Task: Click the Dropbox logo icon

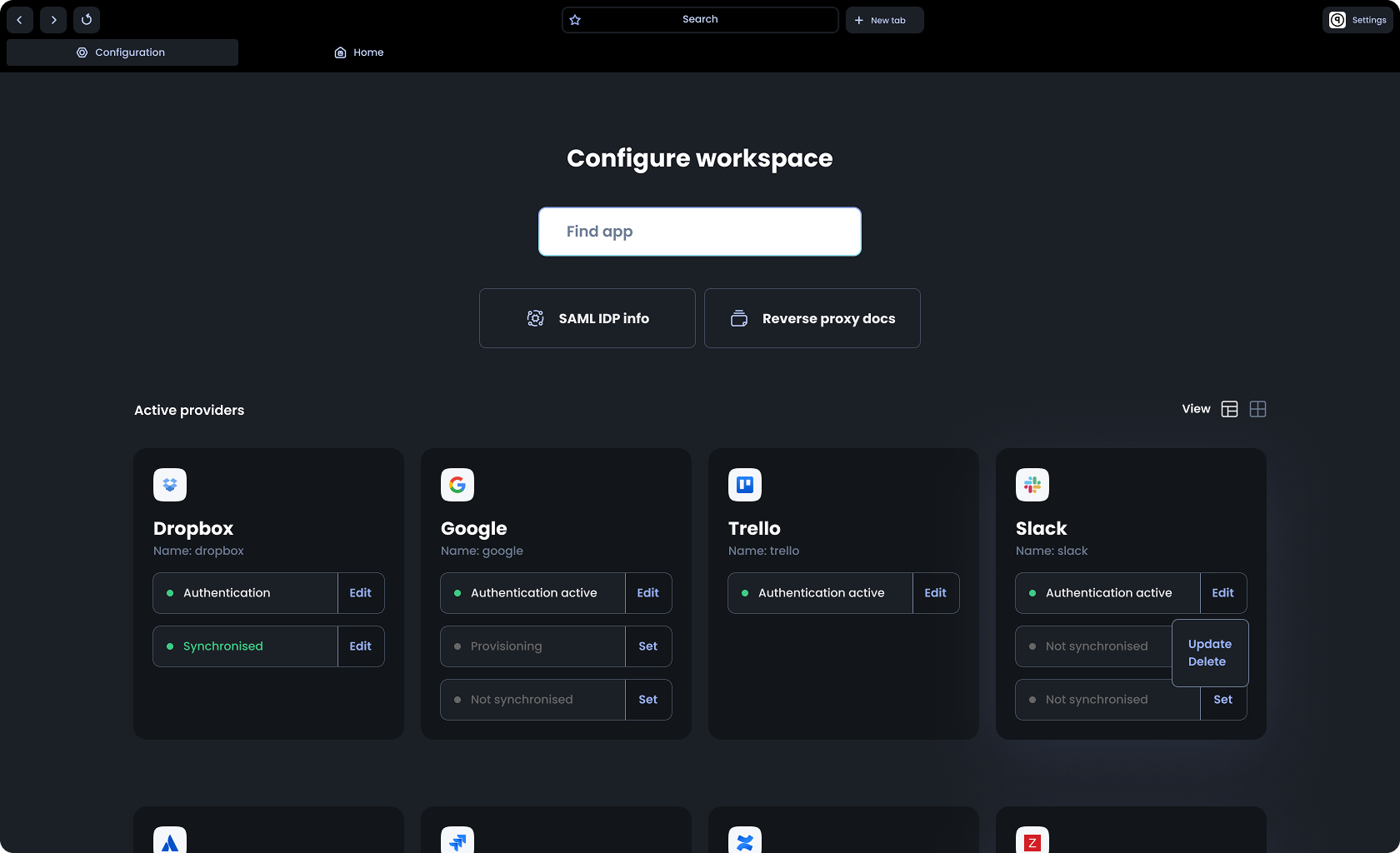Action: (170, 485)
